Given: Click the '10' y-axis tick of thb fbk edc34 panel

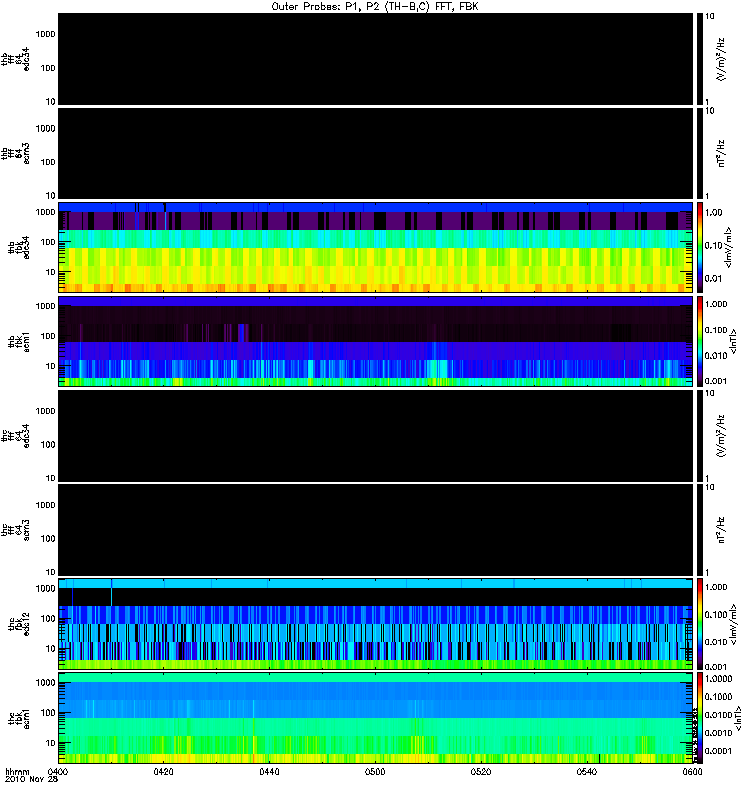Looking at the screenshot, I should [x=51, y=272].
